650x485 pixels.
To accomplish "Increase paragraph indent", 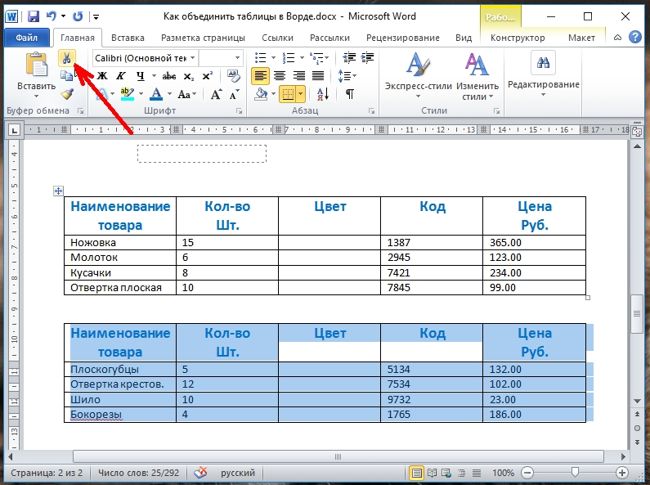I will click(368, 58).
